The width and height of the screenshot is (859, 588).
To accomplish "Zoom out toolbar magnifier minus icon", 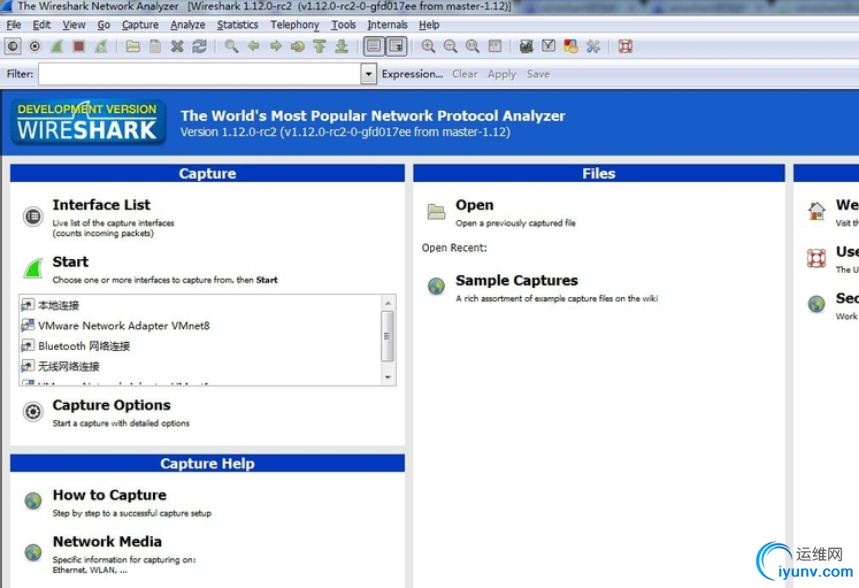I will pos(450,47).
